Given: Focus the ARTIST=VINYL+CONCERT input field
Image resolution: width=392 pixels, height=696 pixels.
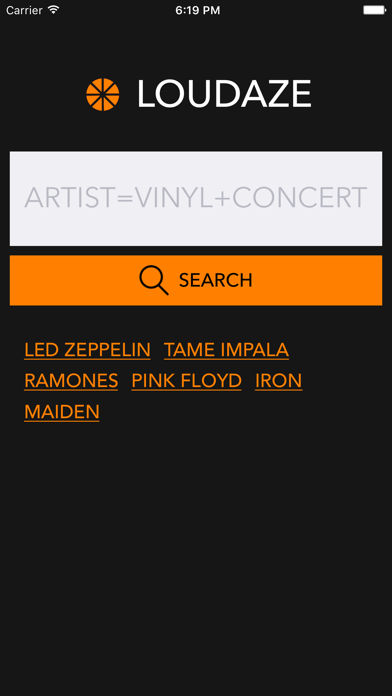Looking at the screenshot, I should click(x=196, y=198).
